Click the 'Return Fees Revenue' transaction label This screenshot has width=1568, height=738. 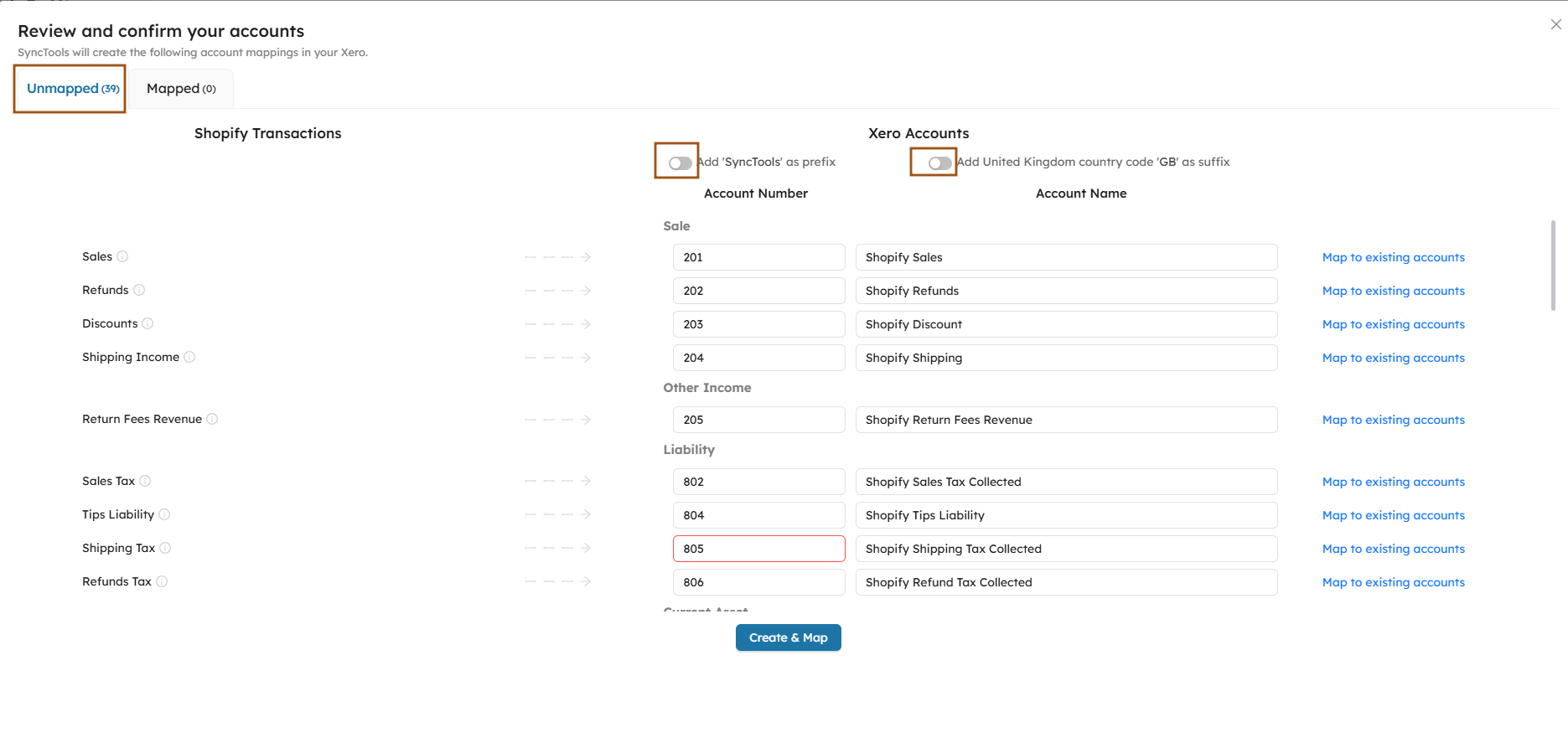point(142,419)
